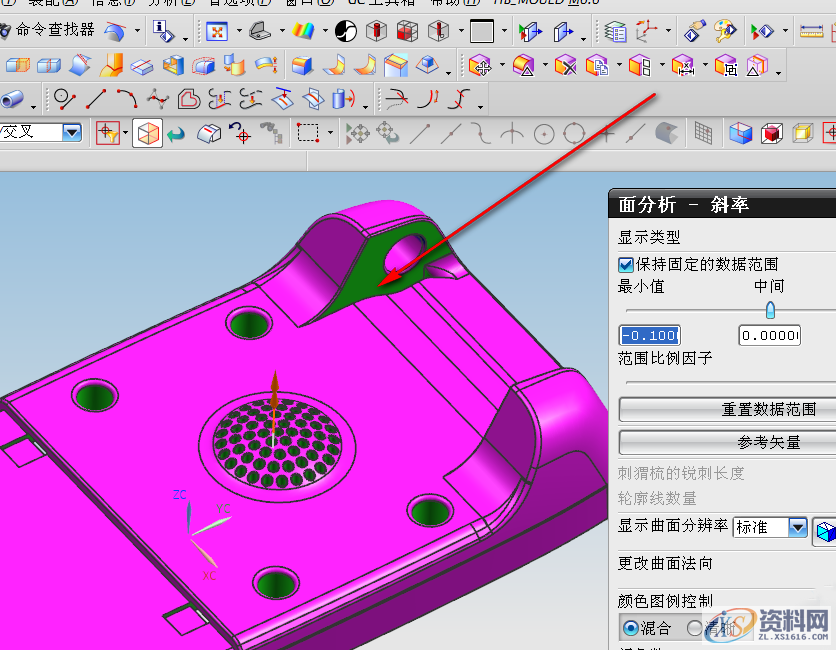This screenshot has width=836, height=650.
Task: Click the blue shaded cube view icon
Action: [740, 133]
